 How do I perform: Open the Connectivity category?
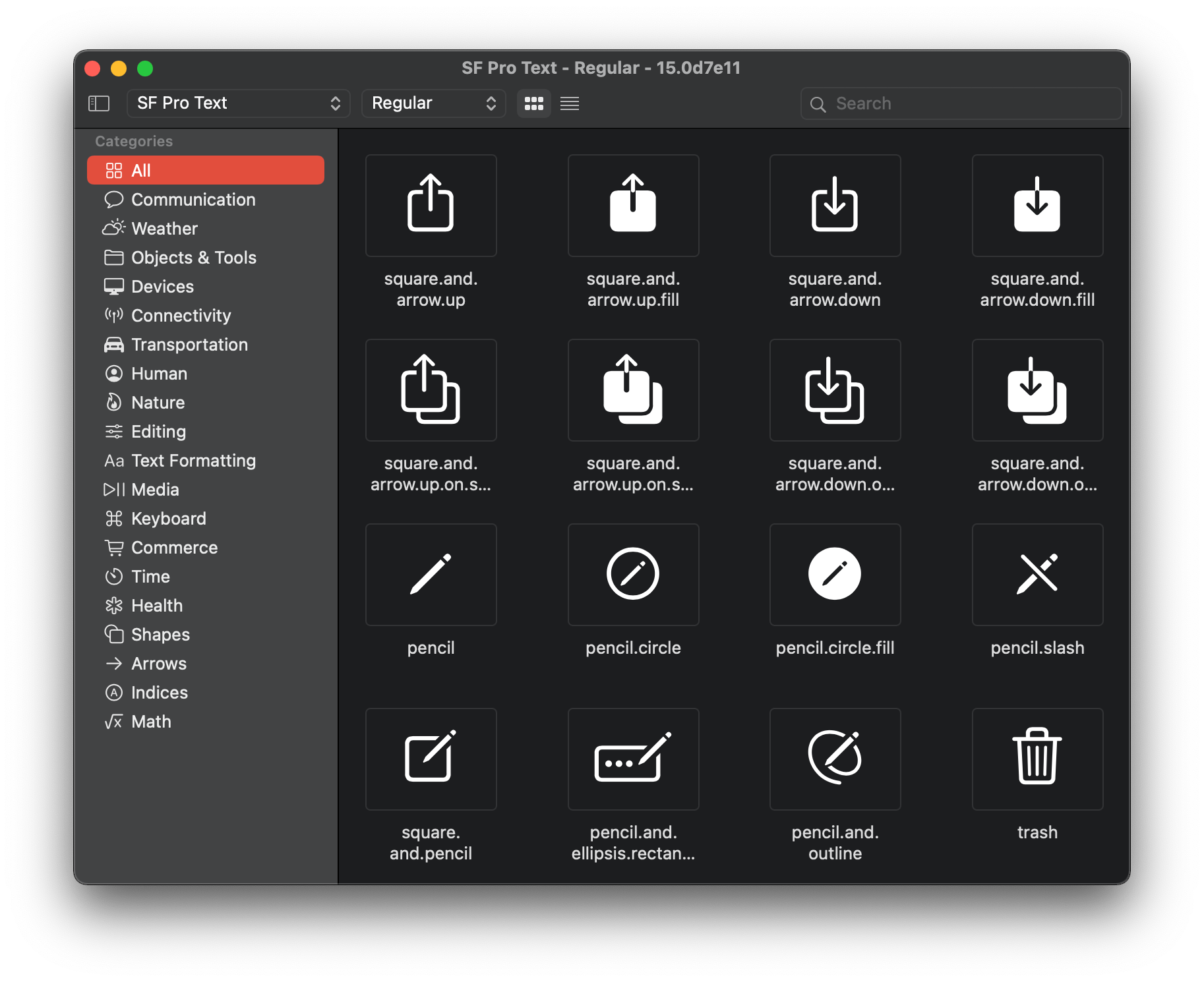[x=206, y=316]
